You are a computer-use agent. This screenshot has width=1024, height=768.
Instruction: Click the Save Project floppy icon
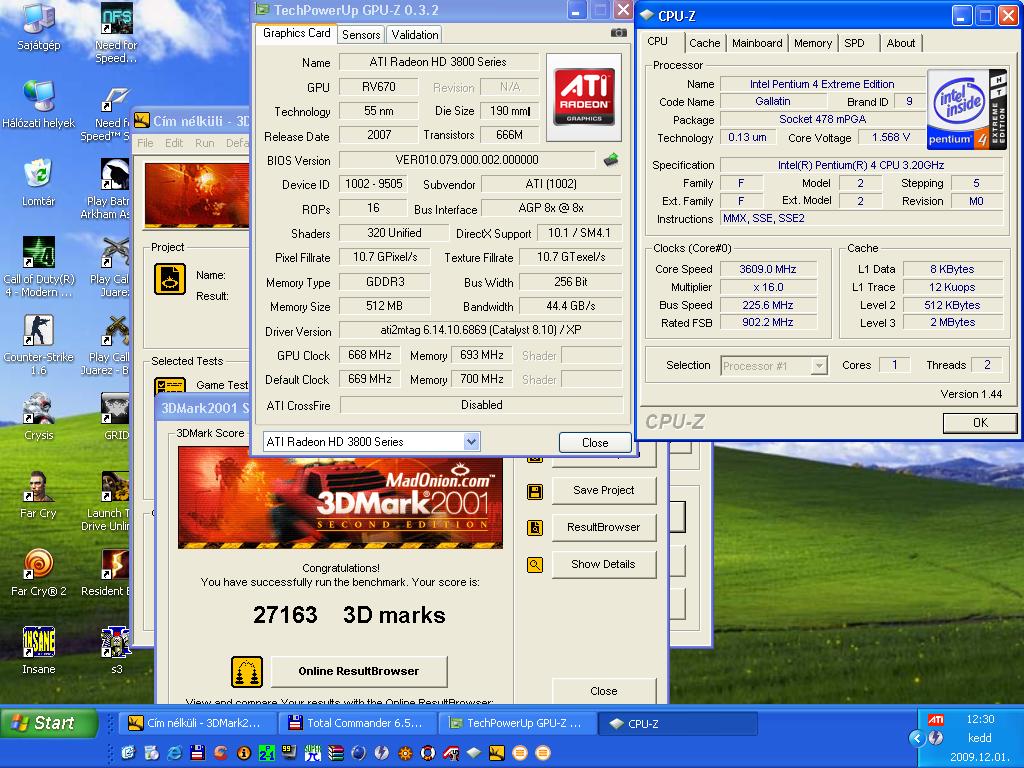point(535,491)
